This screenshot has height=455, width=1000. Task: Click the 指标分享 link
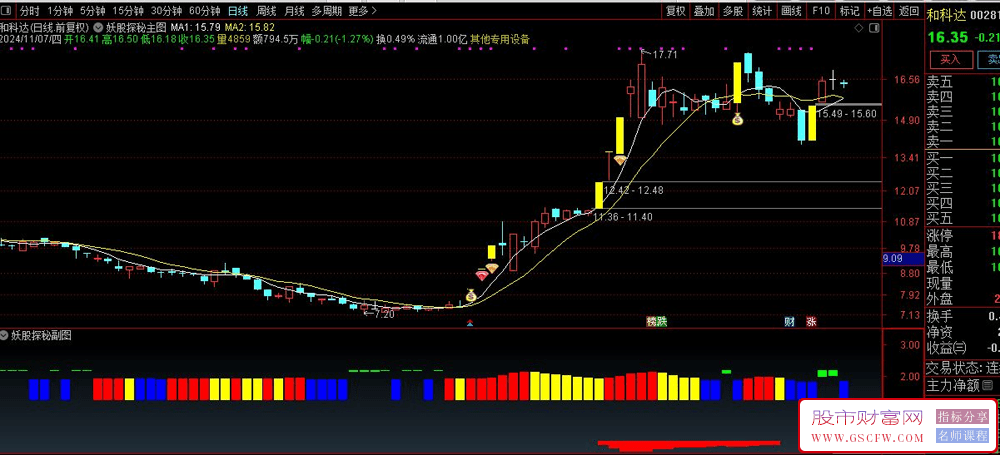click(x=962, y=416)
